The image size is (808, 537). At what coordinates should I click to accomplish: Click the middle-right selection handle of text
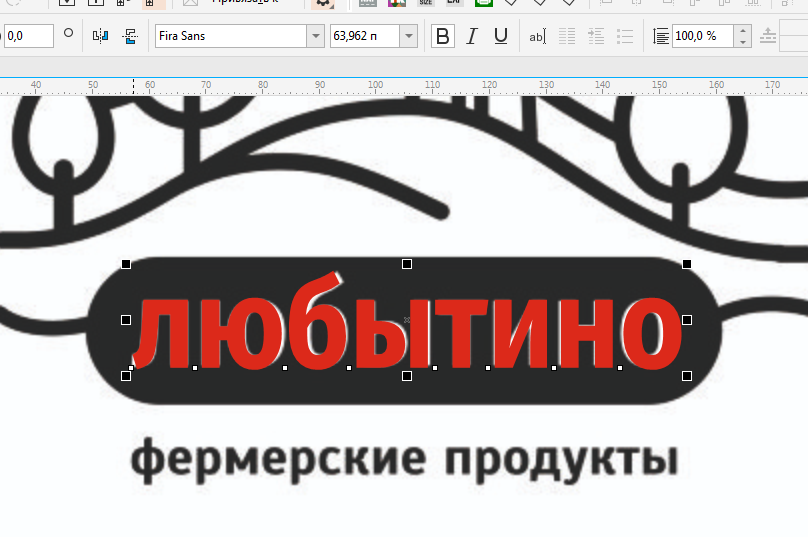point(686,320)
